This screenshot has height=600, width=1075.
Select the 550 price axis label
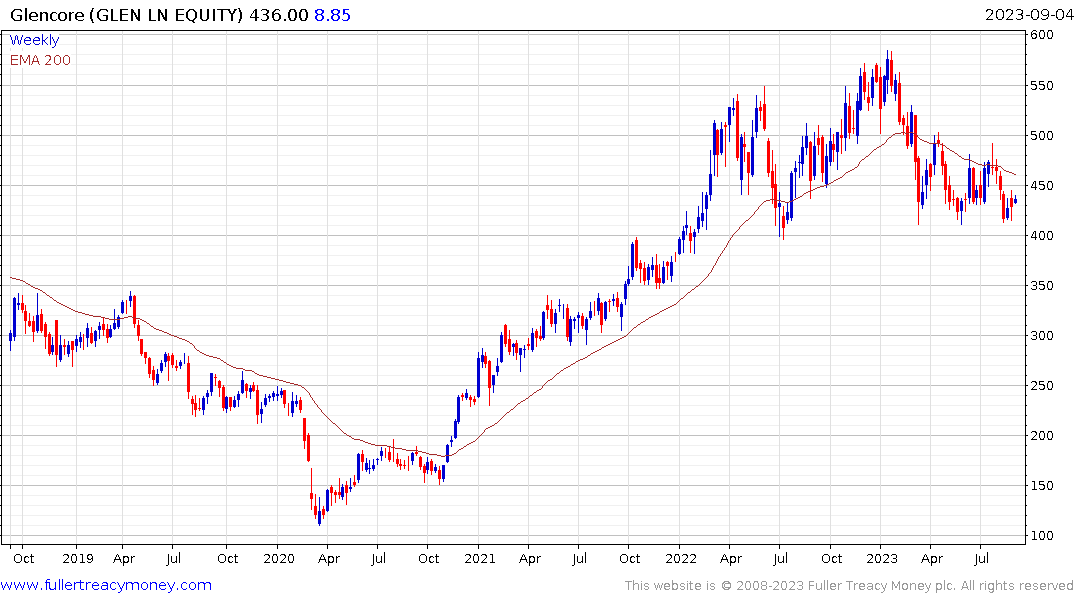tap(1042, 86)
